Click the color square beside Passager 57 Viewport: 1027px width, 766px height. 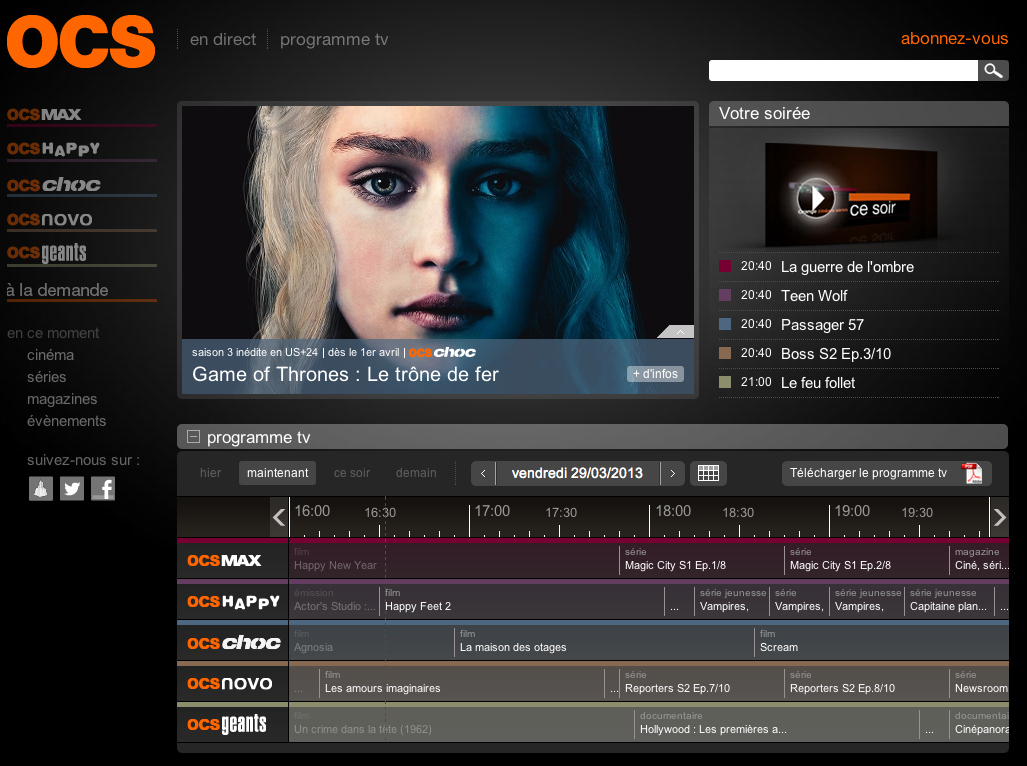pos(725,323)
